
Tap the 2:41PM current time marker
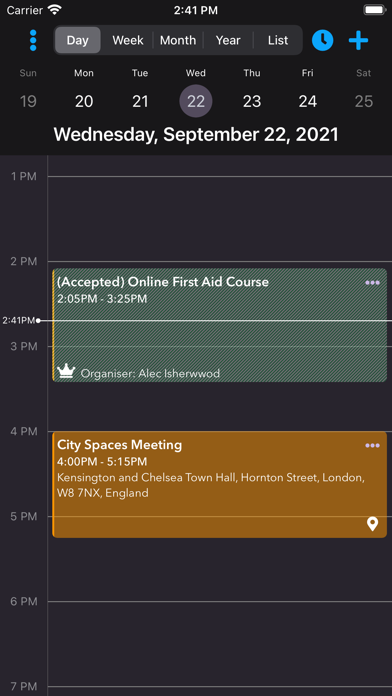pos(19,320)
